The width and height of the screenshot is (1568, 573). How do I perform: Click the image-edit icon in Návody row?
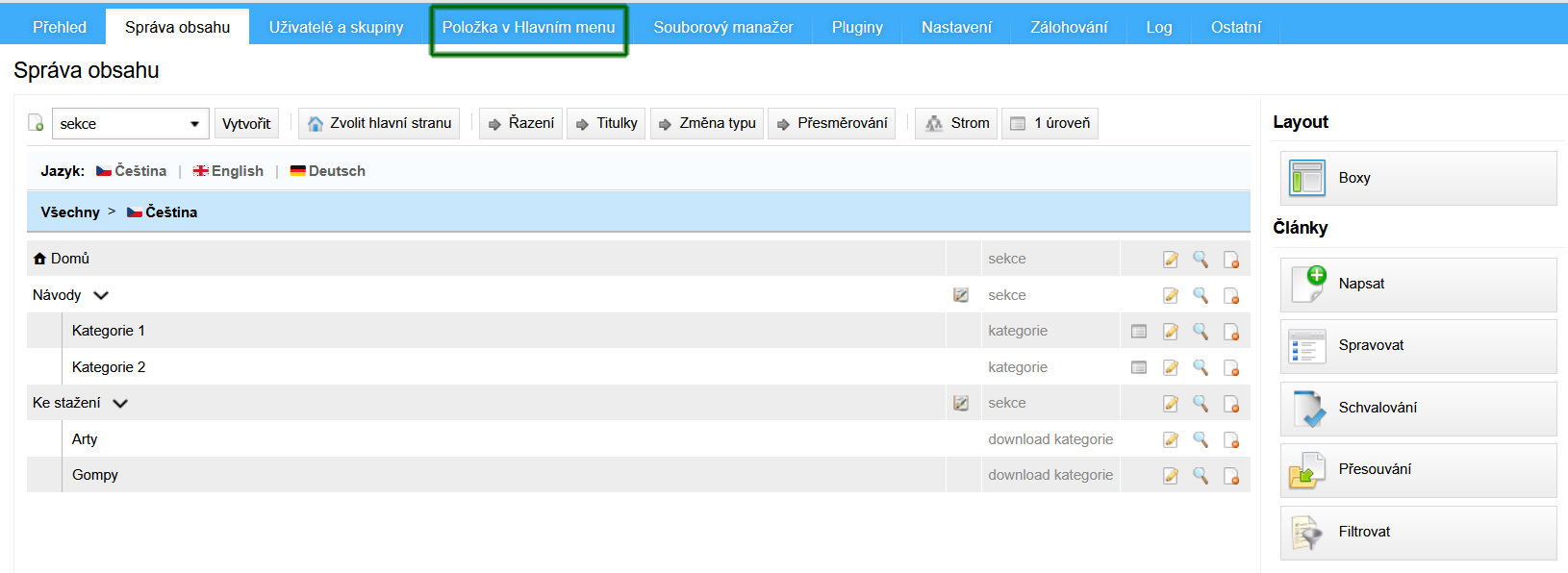pos(960,295)
